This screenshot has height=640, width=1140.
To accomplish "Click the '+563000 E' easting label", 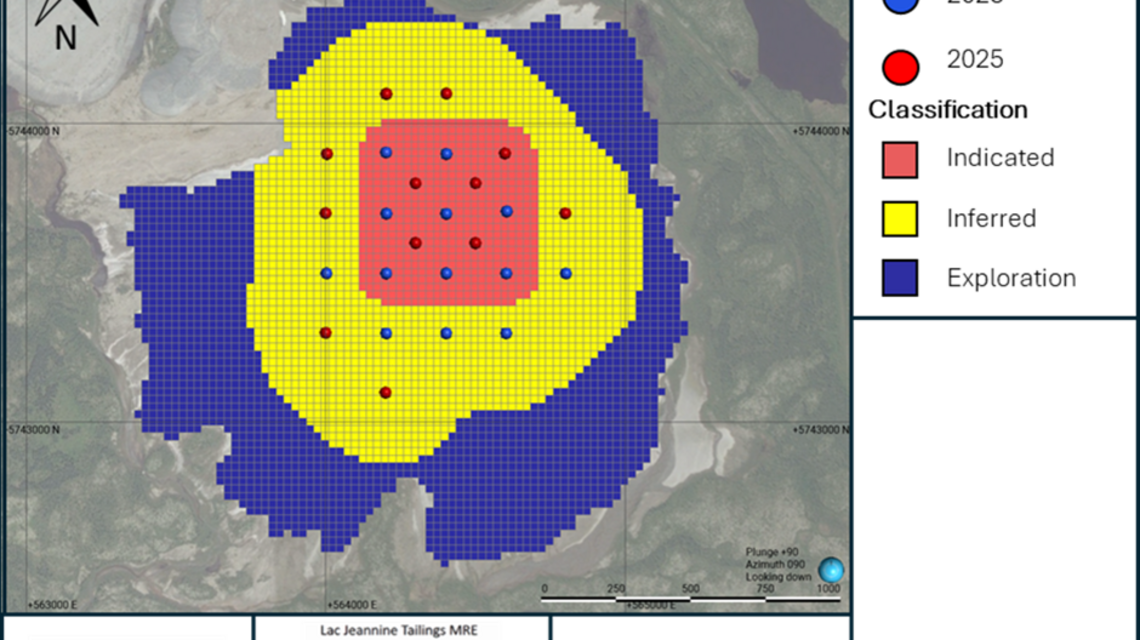I will point(52,605).
